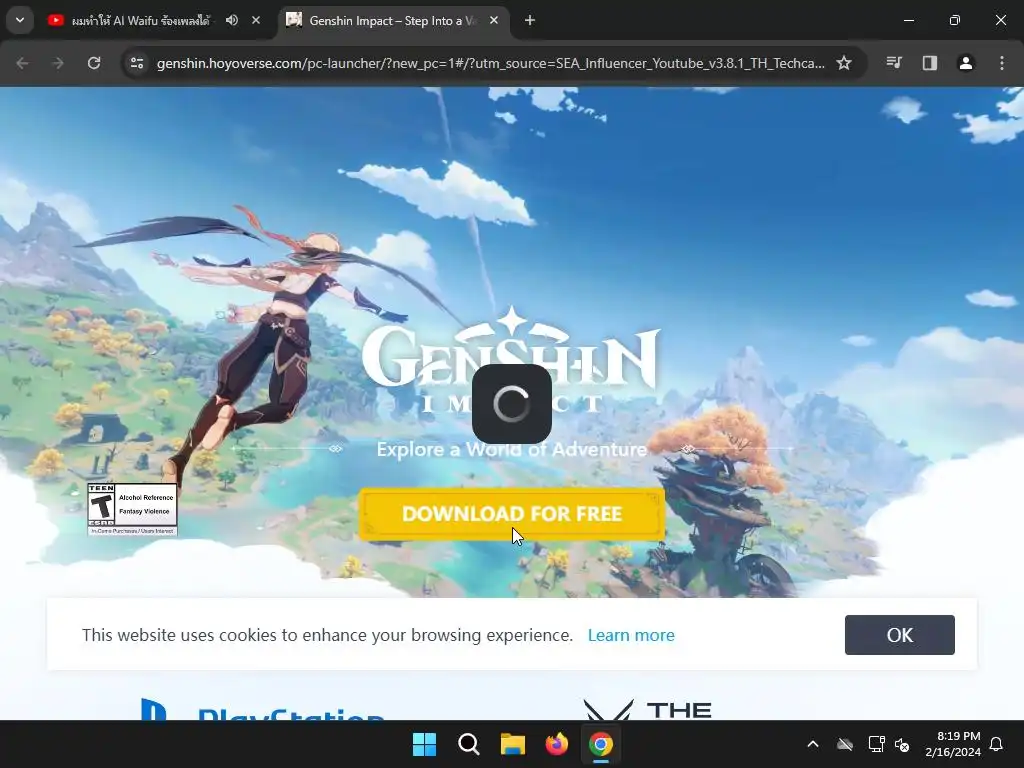Open the Chrome three-dot menu

coord(1002,63)
